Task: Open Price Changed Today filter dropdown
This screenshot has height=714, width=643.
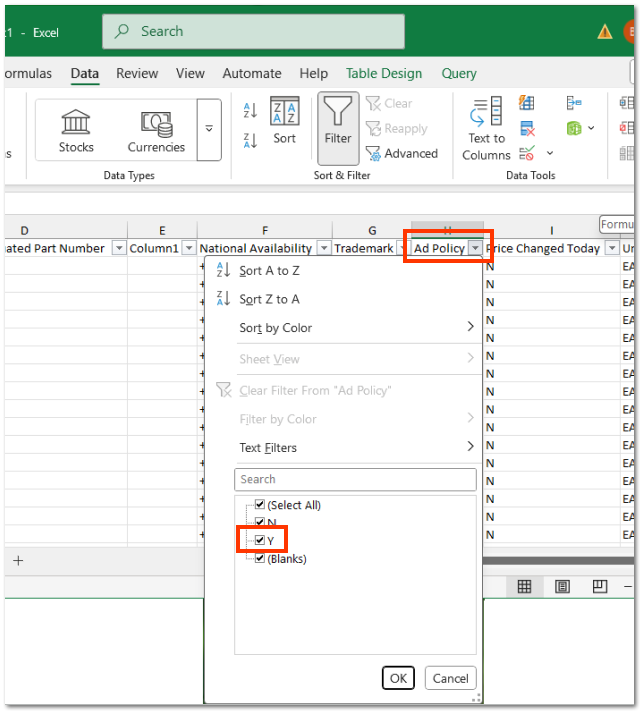Action: pyautogui.click(x=612, y=248)
